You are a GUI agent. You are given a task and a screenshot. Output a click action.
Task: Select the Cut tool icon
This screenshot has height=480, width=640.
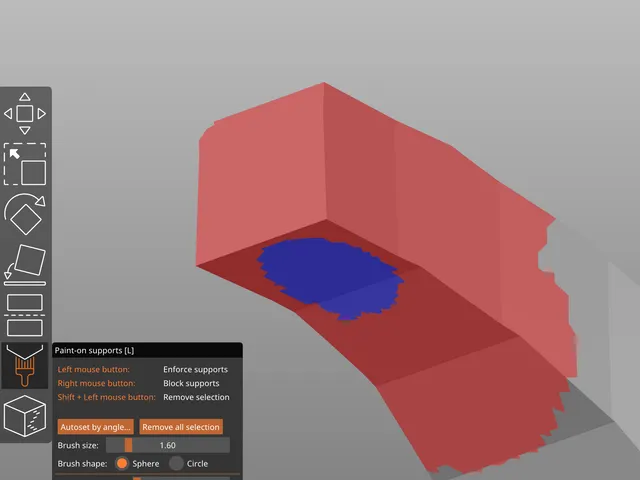click(x=24, y=315)
